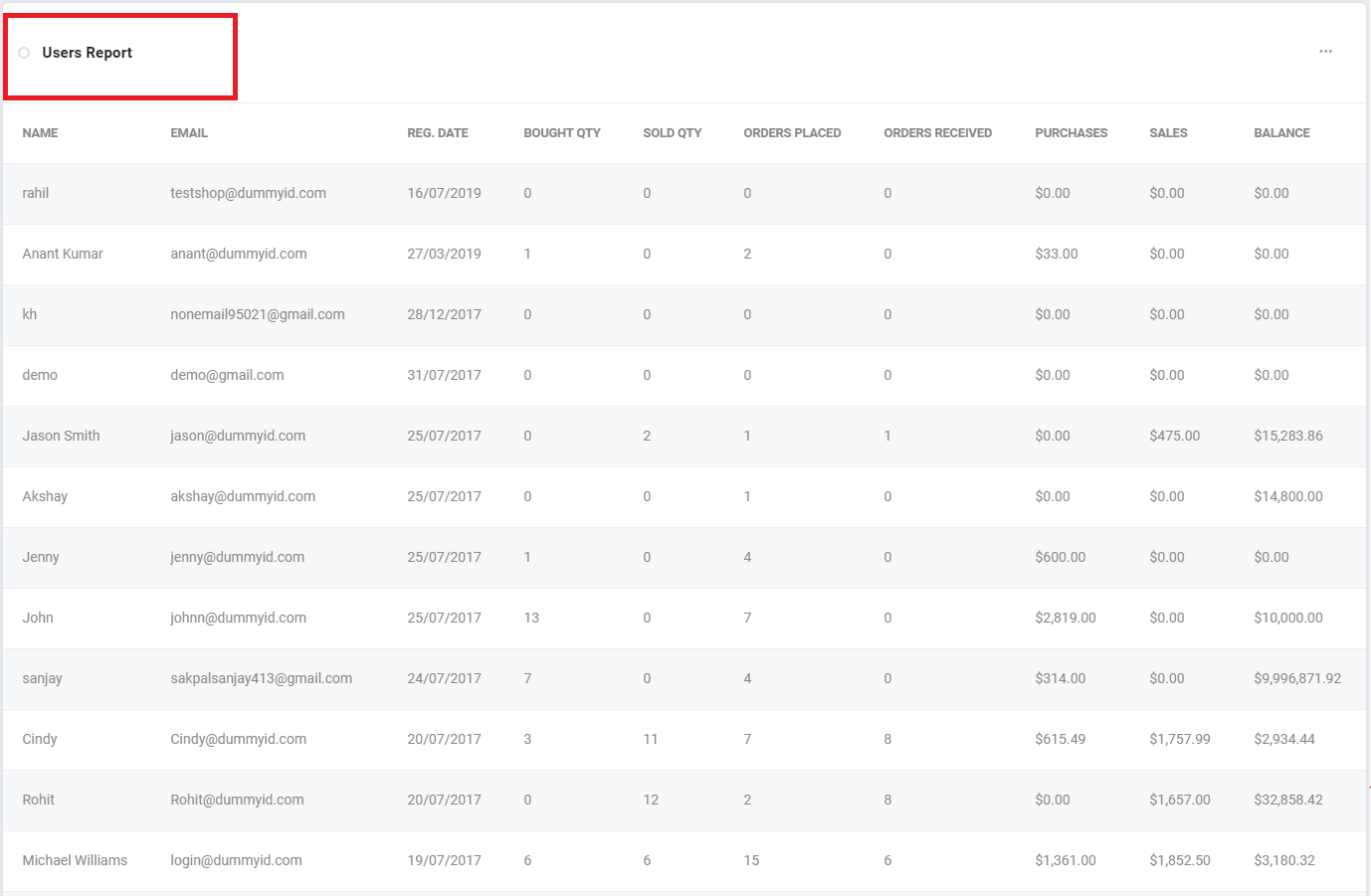The width and height of the screenshot is (1371, 896).
Task: Click registration date 16/07/2019
Action: click(444, 194)
